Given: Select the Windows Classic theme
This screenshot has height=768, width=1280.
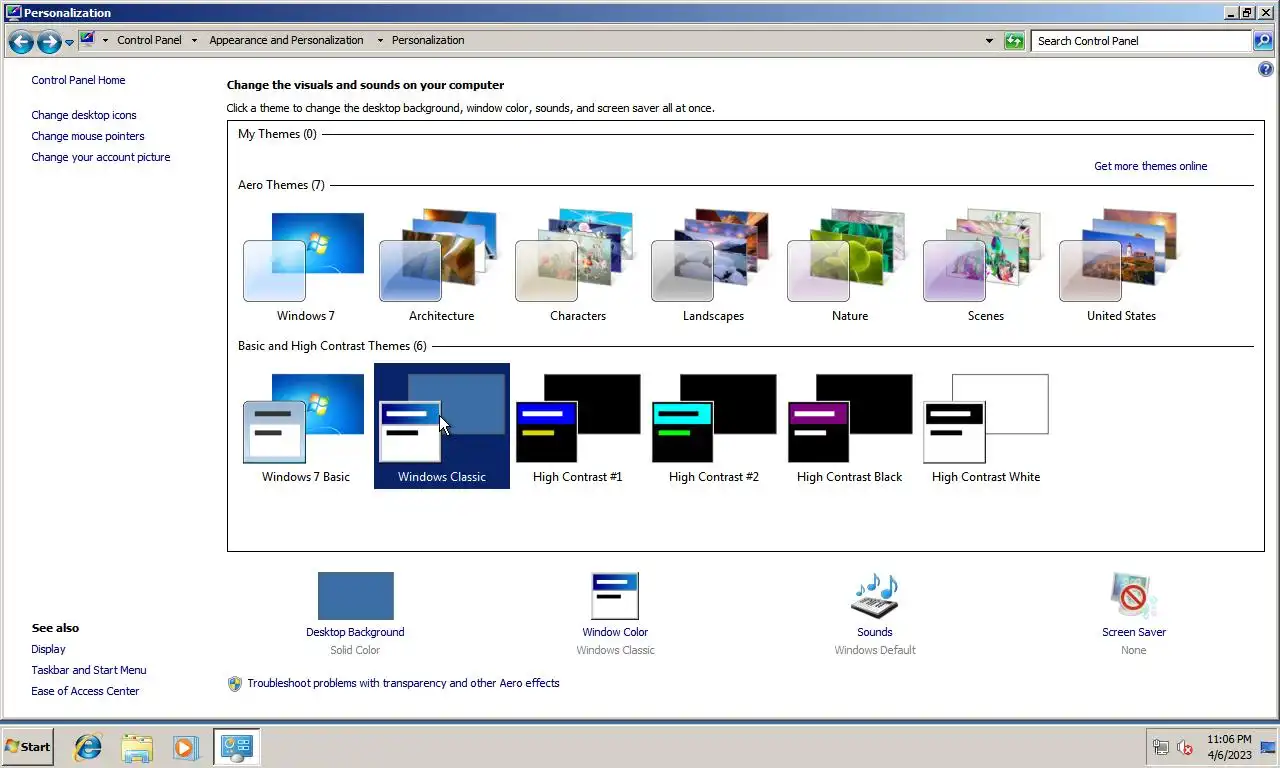Looking at the screenshot, I should 441,427.
